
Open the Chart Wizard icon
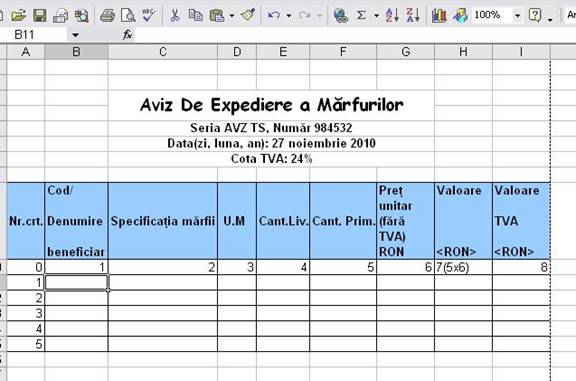(439, 15)
